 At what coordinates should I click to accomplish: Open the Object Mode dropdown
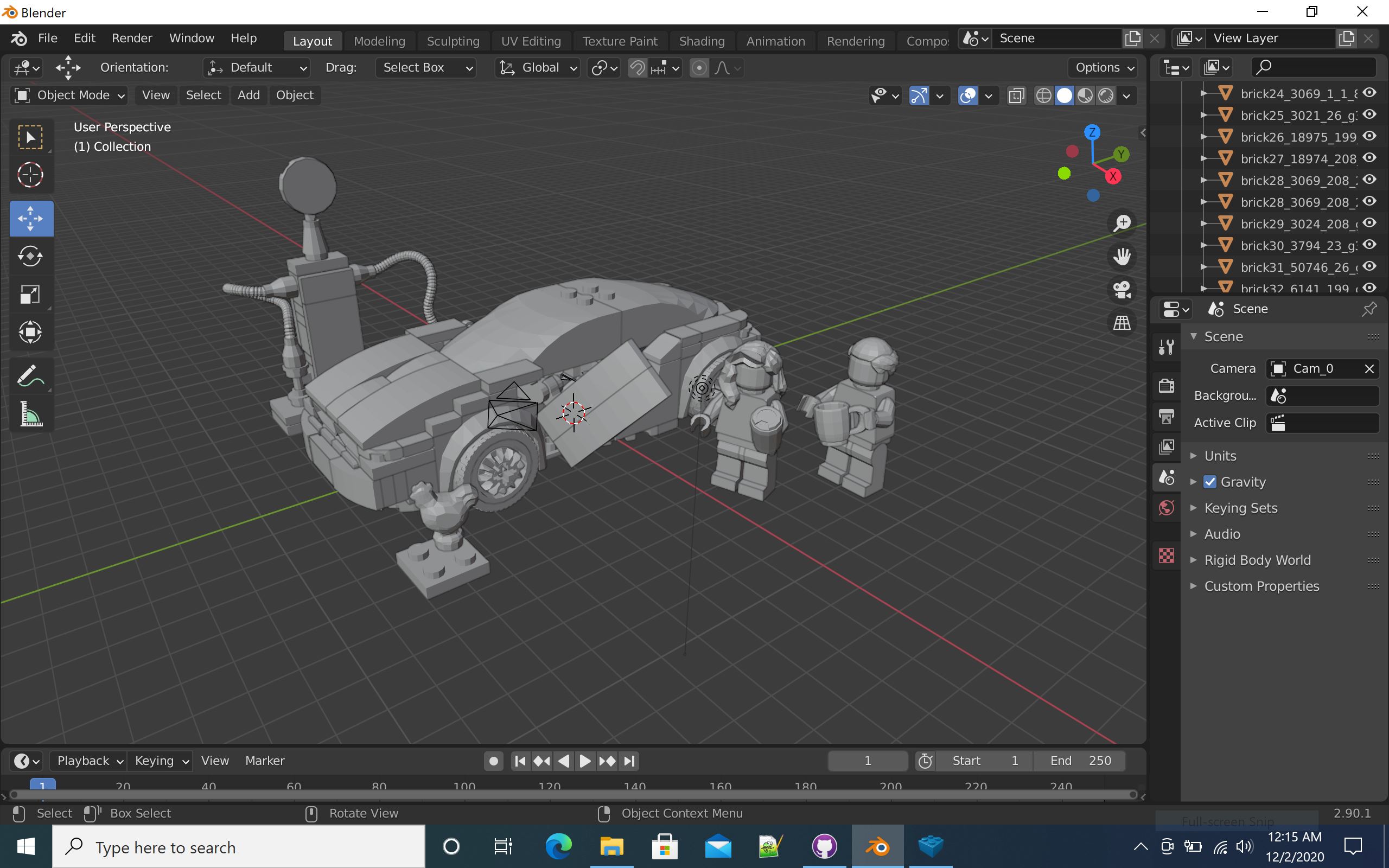69,95
